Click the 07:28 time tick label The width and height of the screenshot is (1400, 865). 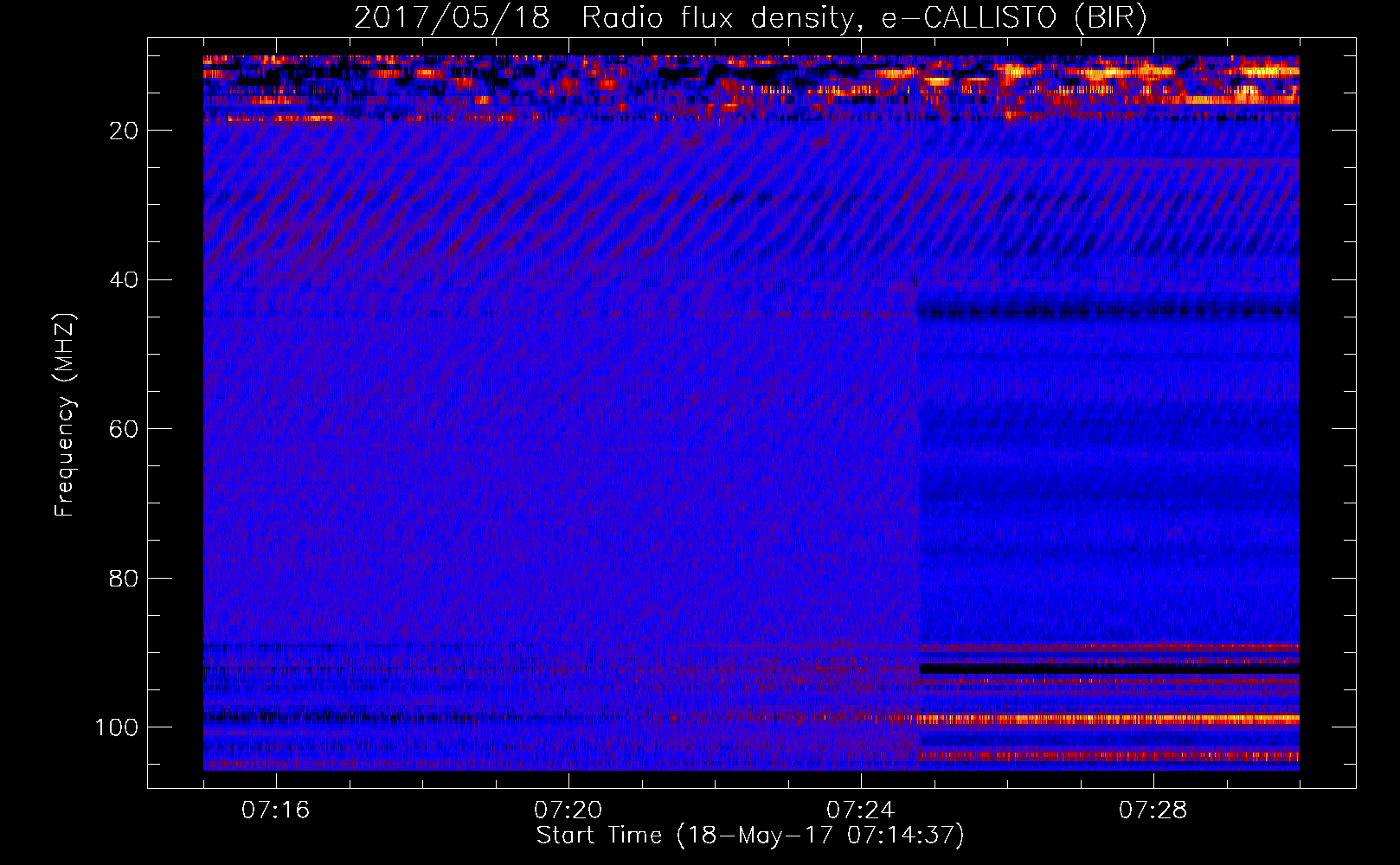point(1153,811)
